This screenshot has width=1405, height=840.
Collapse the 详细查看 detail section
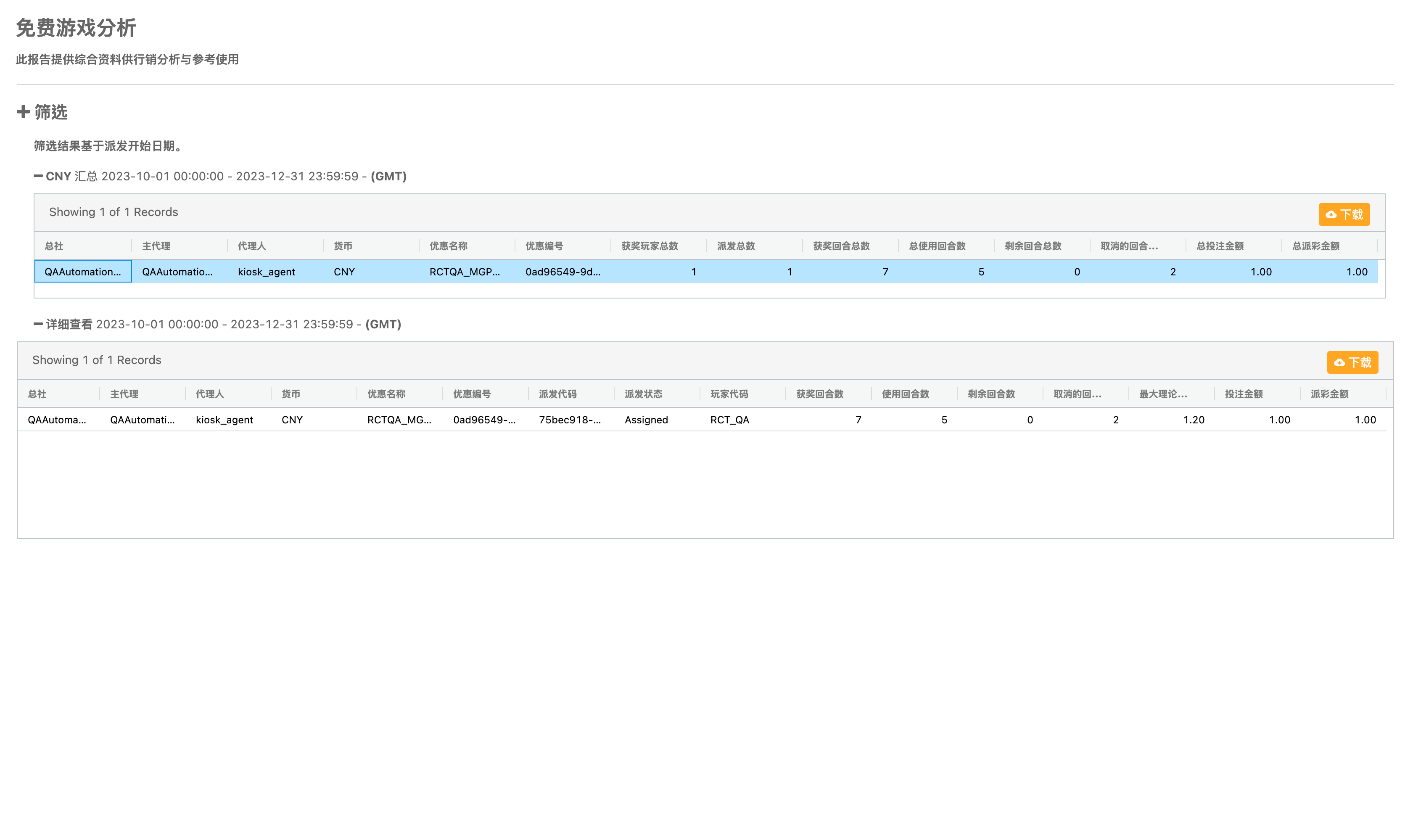[x=38, y=324]
